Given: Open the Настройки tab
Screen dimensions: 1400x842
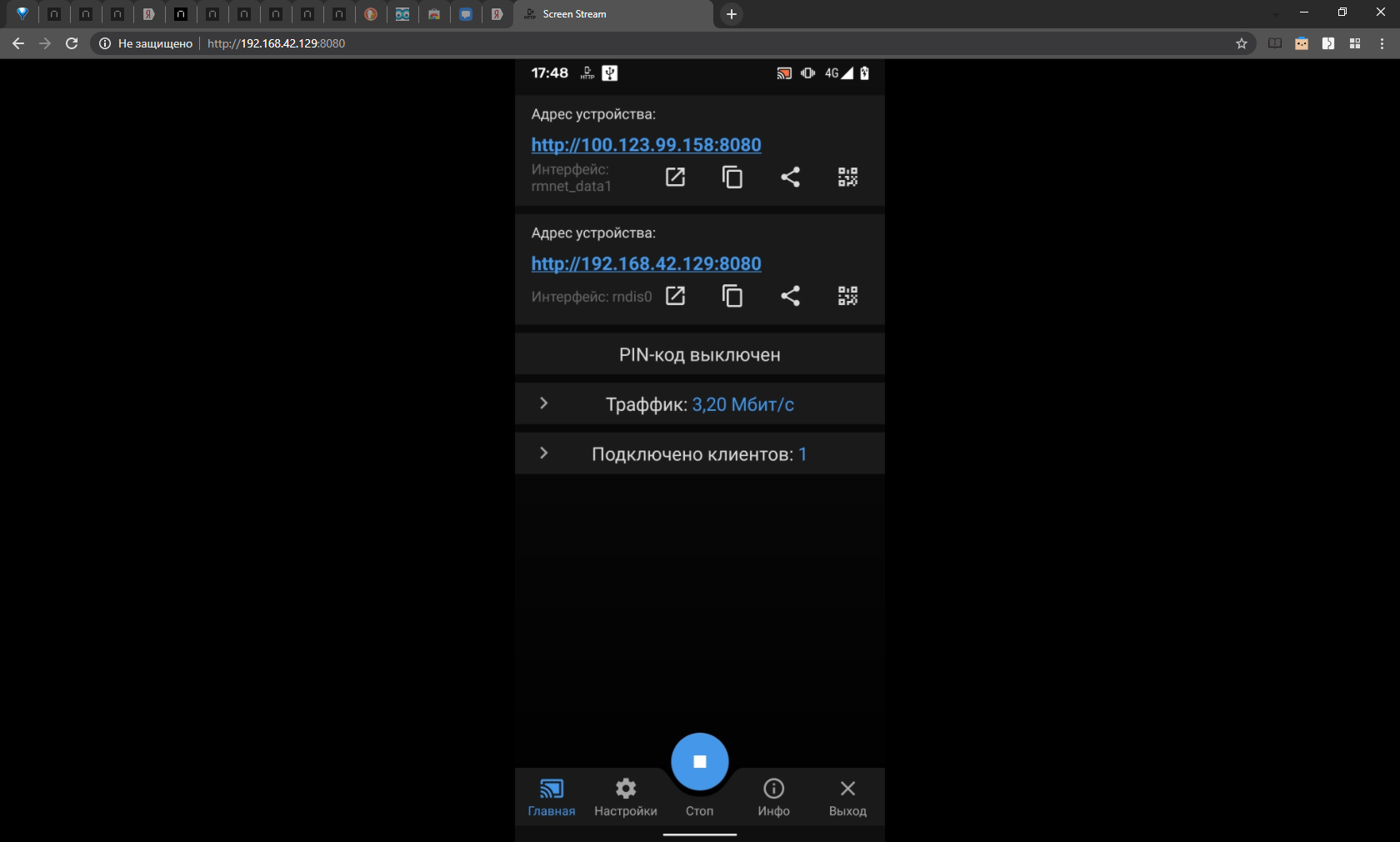Looking at the screenshot, I should point(626,798).
